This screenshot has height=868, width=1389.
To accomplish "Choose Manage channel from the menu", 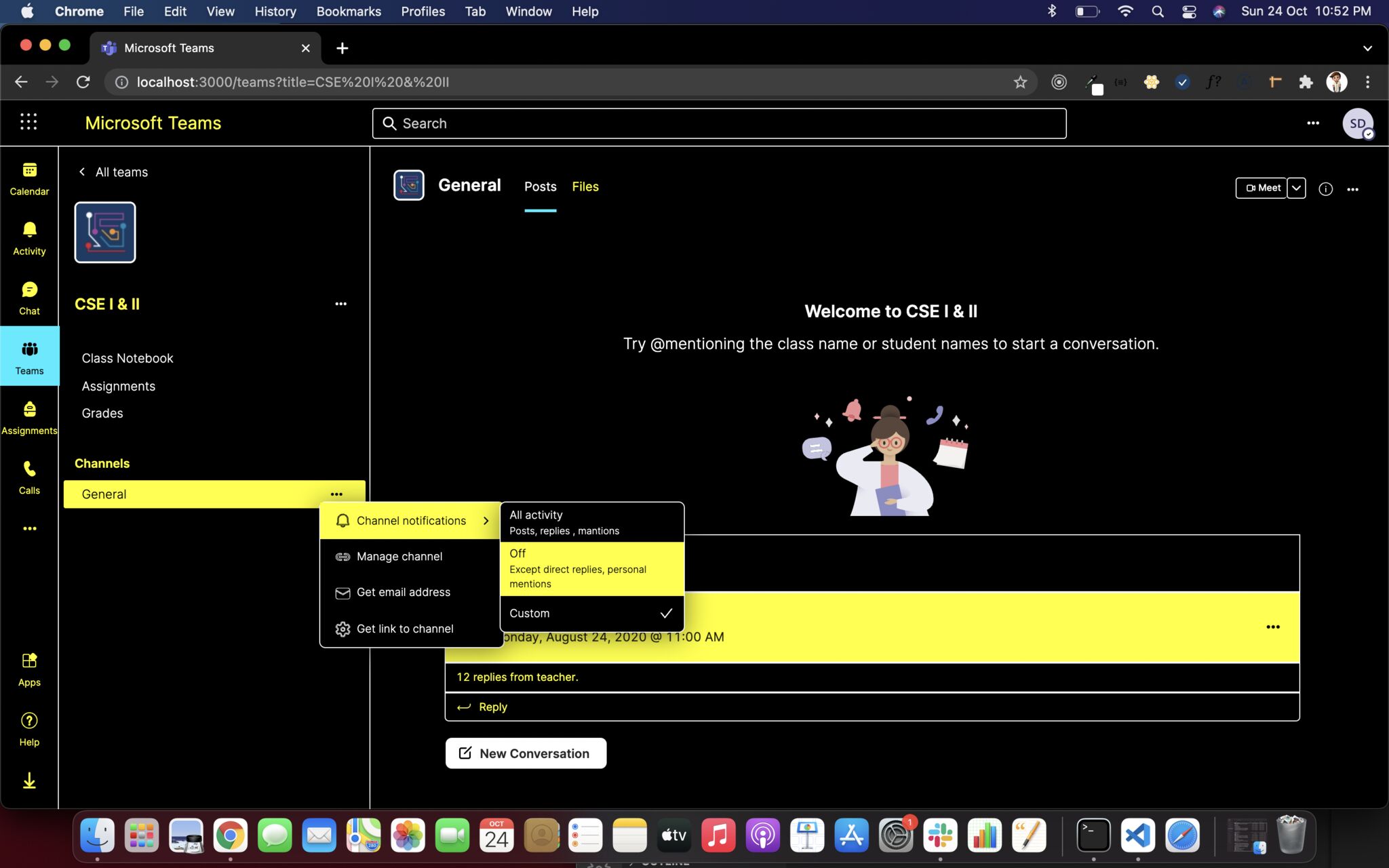I will (x=399, y=556).
